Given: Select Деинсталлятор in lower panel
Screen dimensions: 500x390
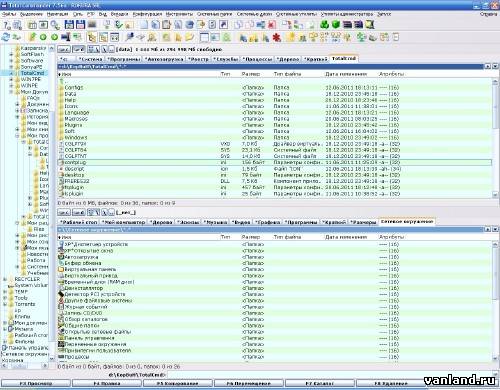Looking at the screenshot, I should pyautogui.click(x=275, y=288).
